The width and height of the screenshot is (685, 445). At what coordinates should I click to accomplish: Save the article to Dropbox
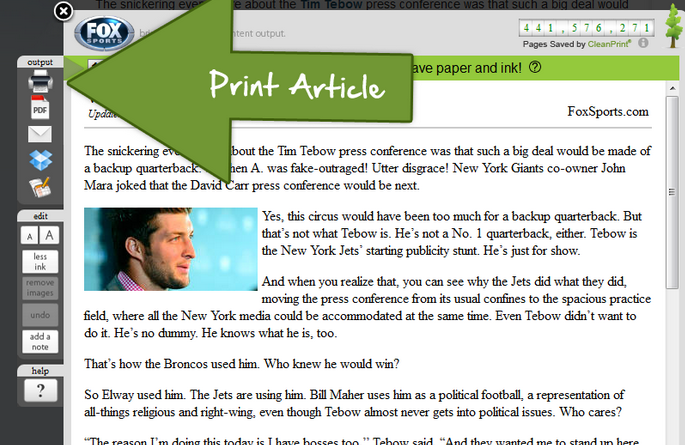click(x=41, y=160)
